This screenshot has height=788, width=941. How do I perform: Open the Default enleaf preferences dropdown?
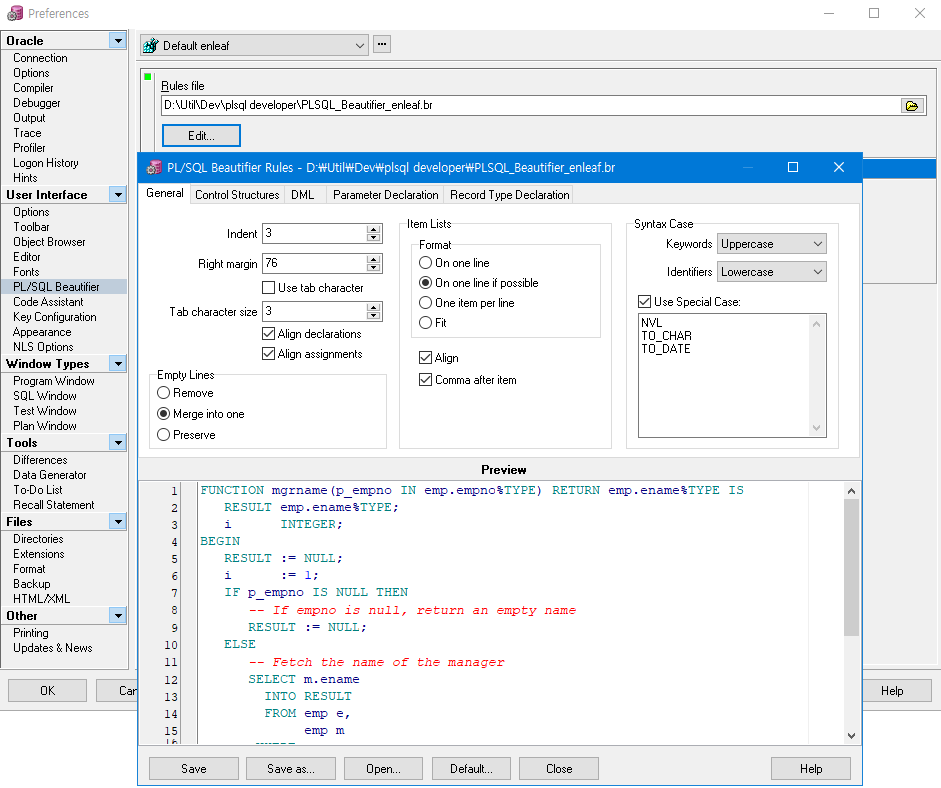[361, 43]
